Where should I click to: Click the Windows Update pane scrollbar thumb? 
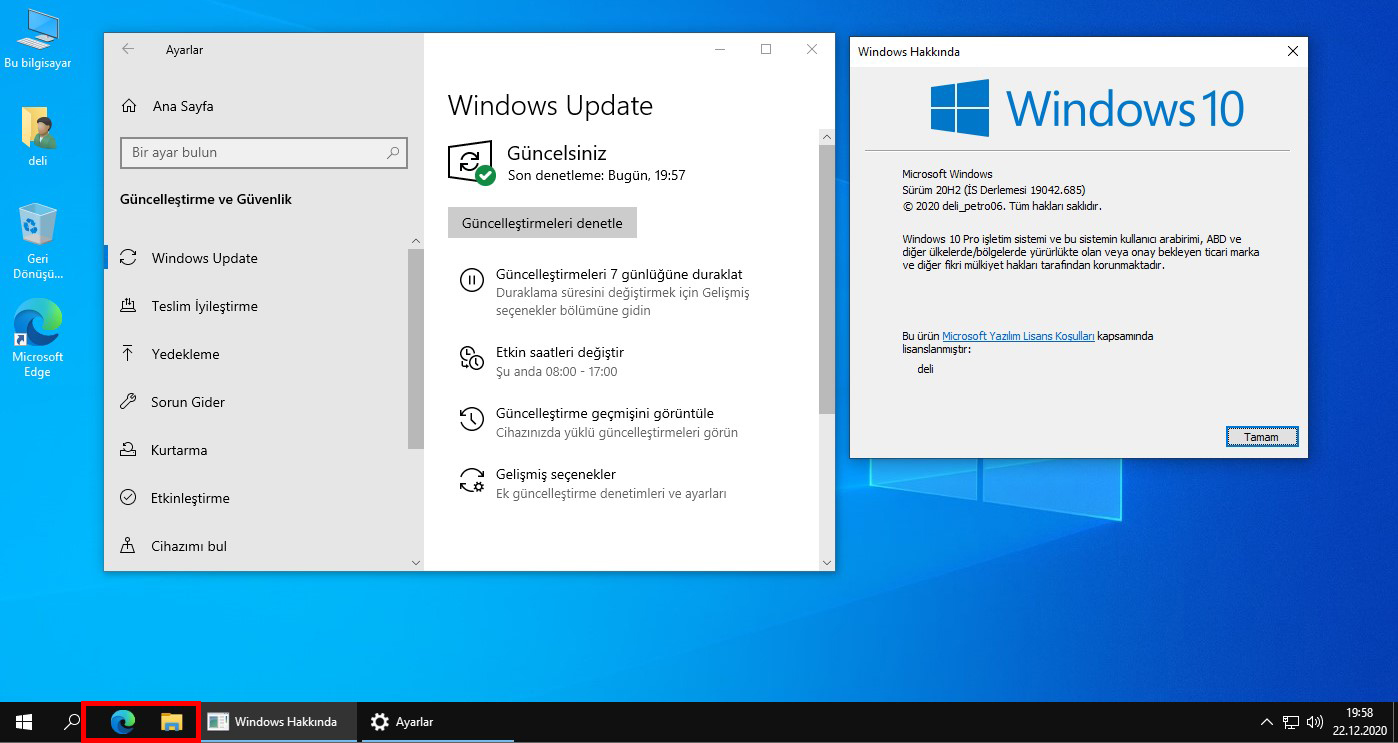(x=826, y=278)
